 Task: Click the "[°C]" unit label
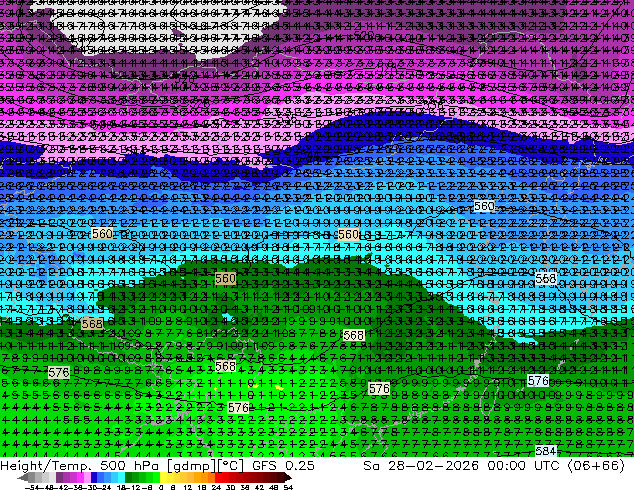click(230, 466)
